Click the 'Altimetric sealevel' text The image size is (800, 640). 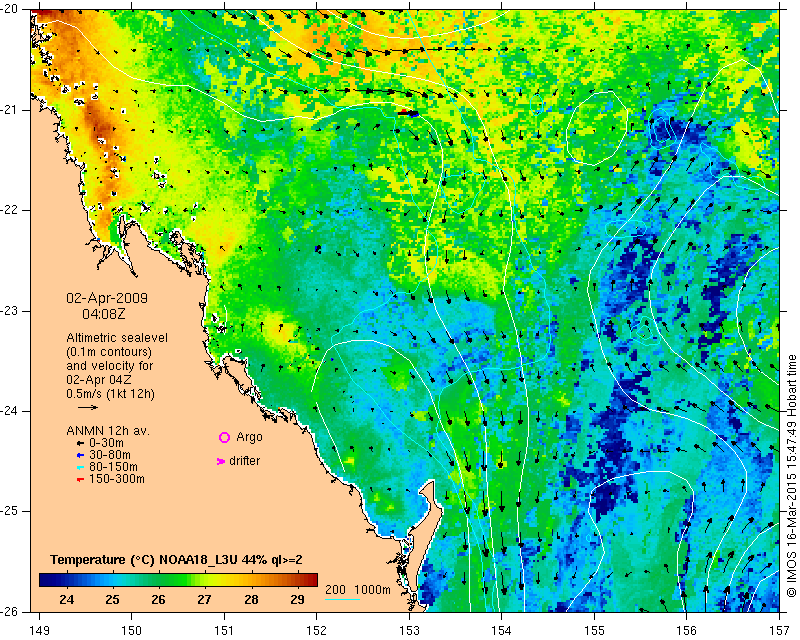coord(117,338)
